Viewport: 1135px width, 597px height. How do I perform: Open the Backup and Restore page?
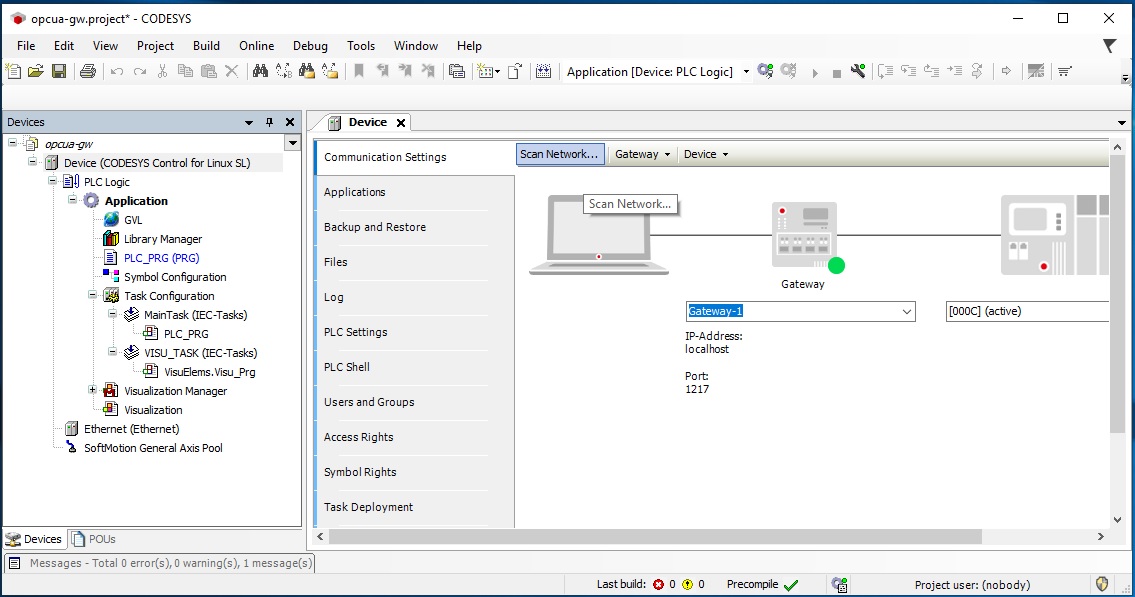coord(375,227)
